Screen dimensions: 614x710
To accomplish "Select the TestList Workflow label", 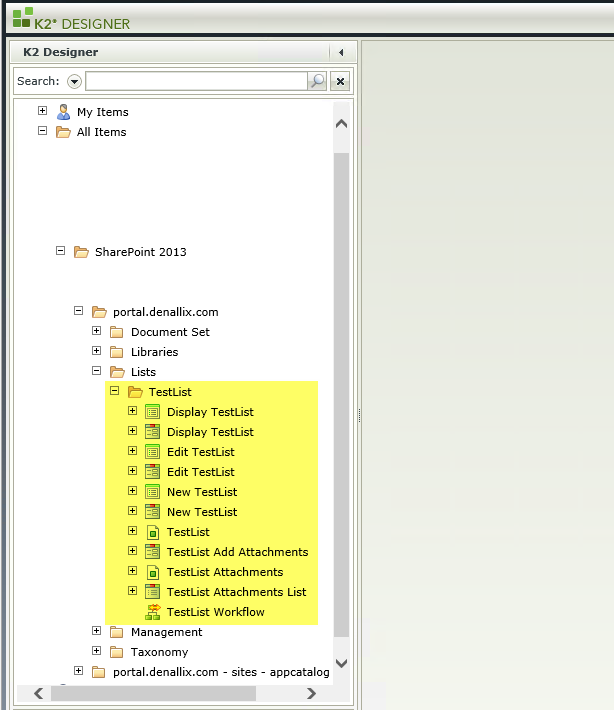I will coord(216,612).
